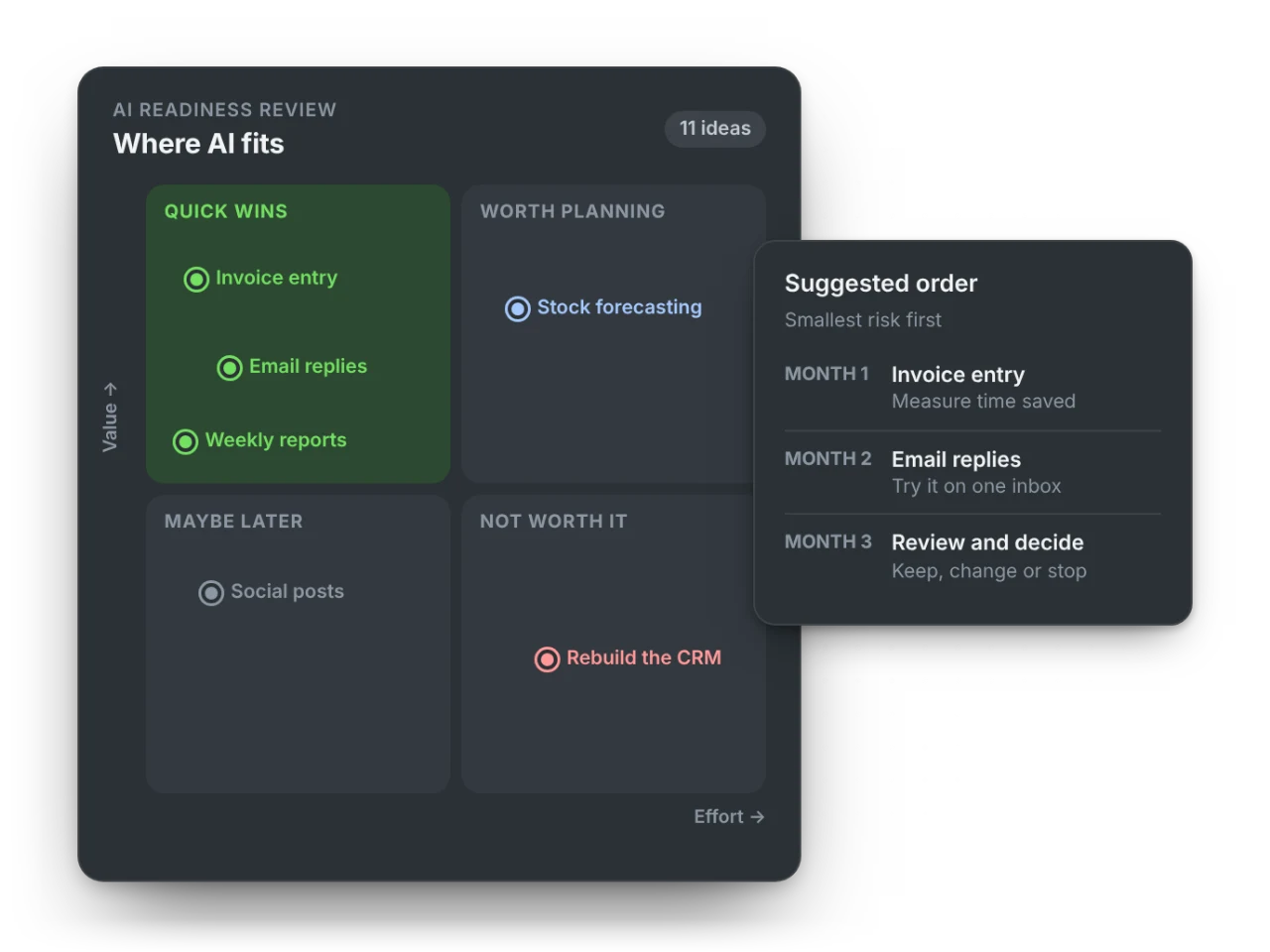1270x952 pixels.
Task: Click the Smallest risk first subtitle
Action: coord(863,320)
